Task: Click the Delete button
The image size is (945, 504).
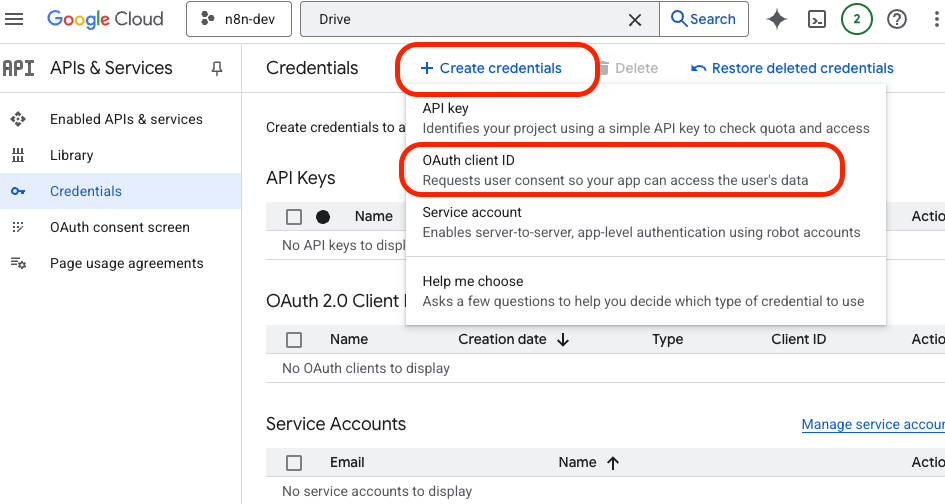Action: (627, 68)
